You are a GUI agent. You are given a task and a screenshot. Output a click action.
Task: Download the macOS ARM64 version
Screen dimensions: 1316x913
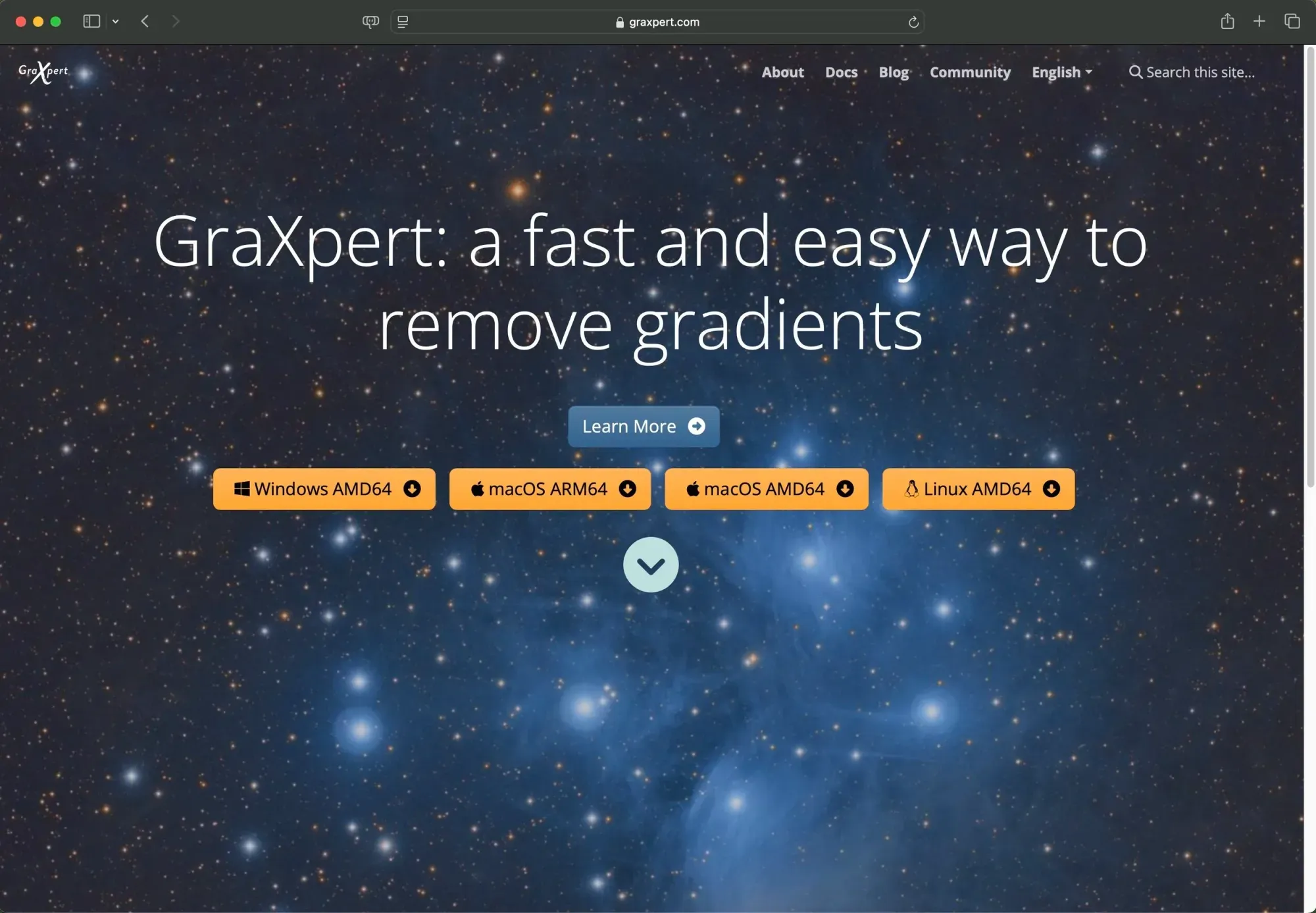point(549,489)
